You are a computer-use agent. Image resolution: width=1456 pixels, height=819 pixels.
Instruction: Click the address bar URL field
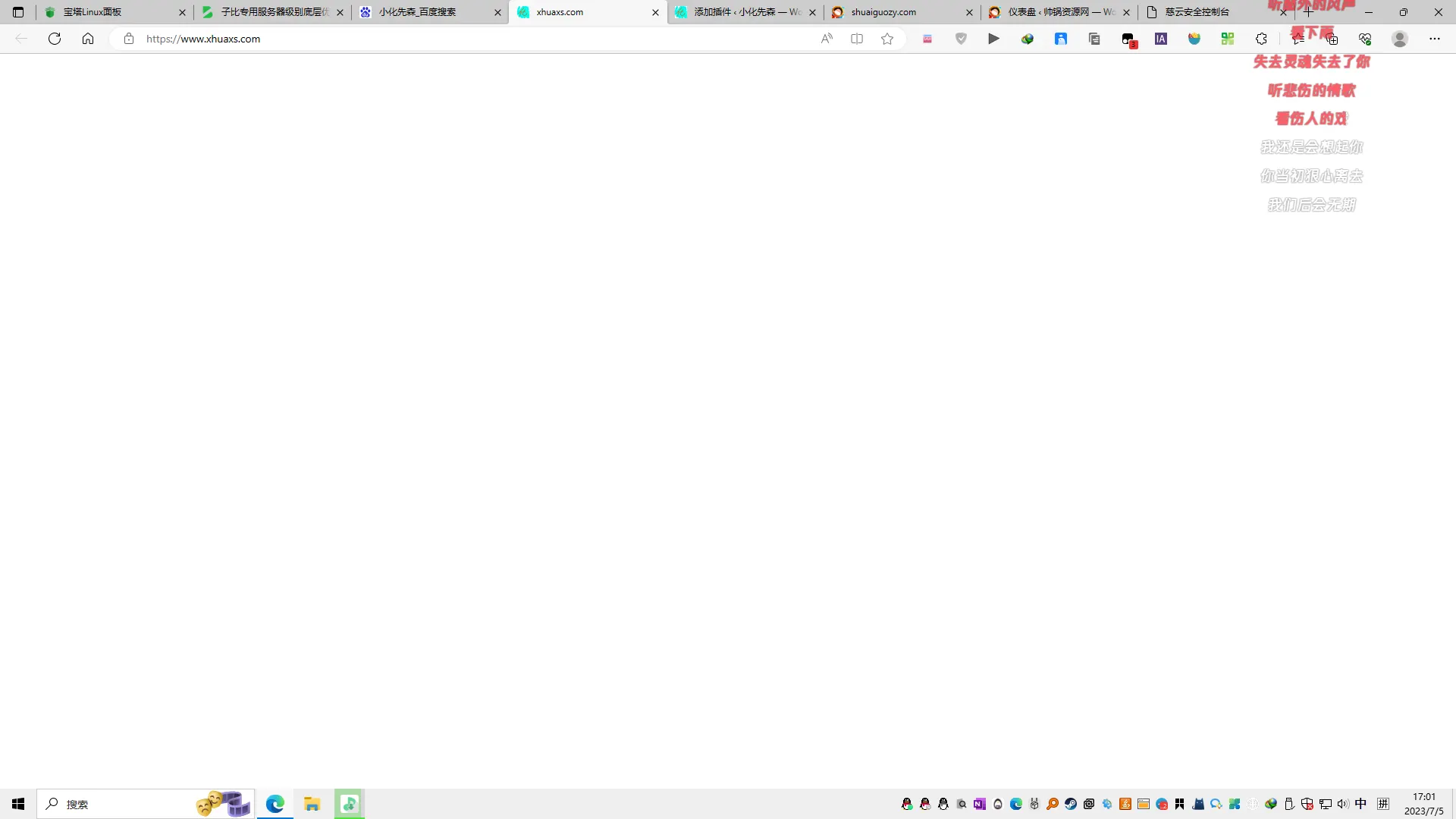pyautogui.click(x=478, y=39)
